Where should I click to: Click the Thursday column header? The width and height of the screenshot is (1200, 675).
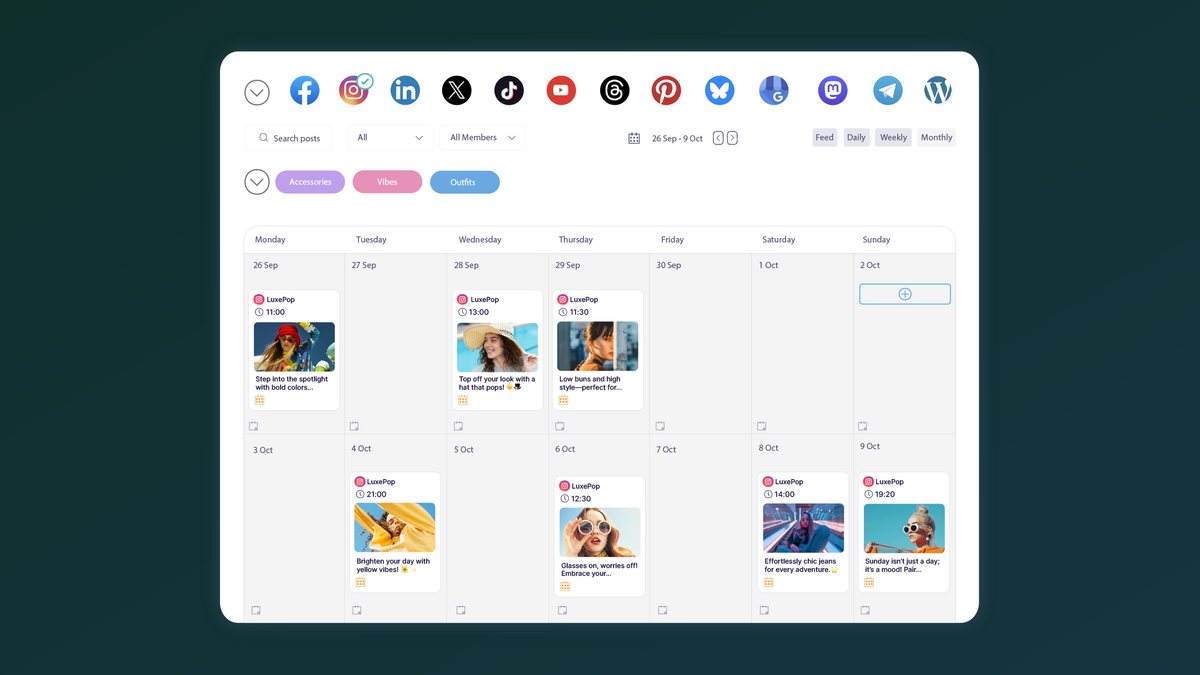[x=576, y=240]
